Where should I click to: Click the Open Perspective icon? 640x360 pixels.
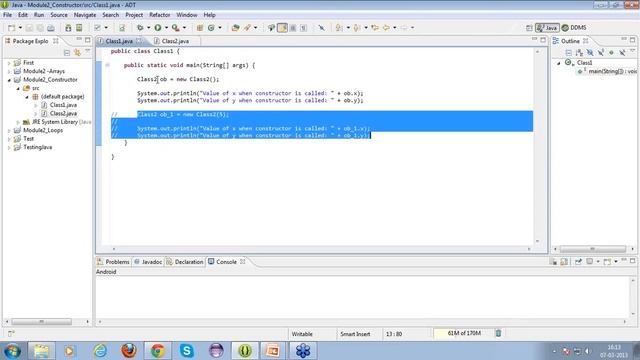529,28
